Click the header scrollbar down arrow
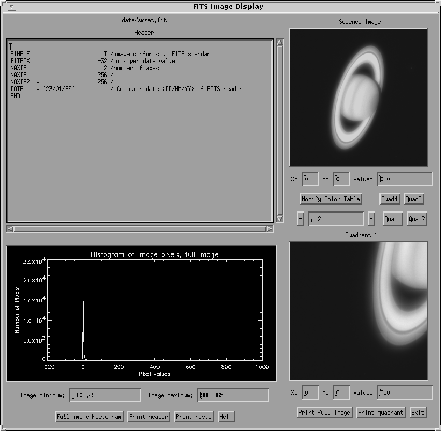The height and width of the screenshot is (431, 441). pos(280,219)
